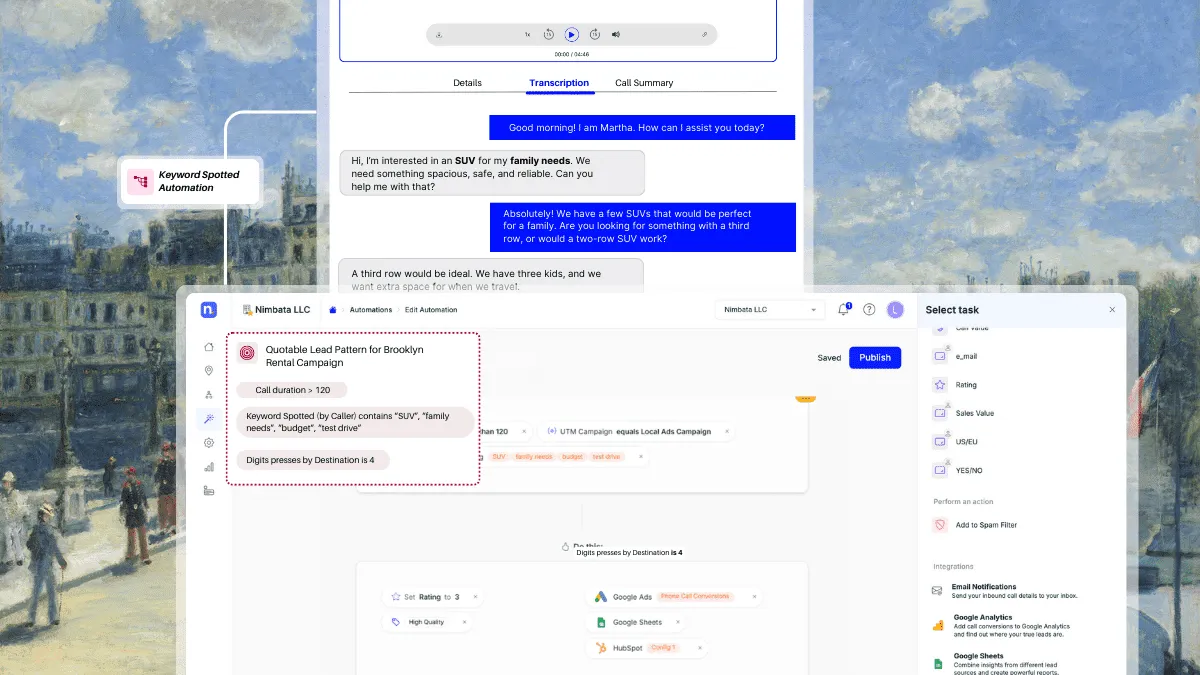This screenshot has height=675, width=1200.
Task: Skip the recording forward 15 seconds
Action: [x=594, y=34]
